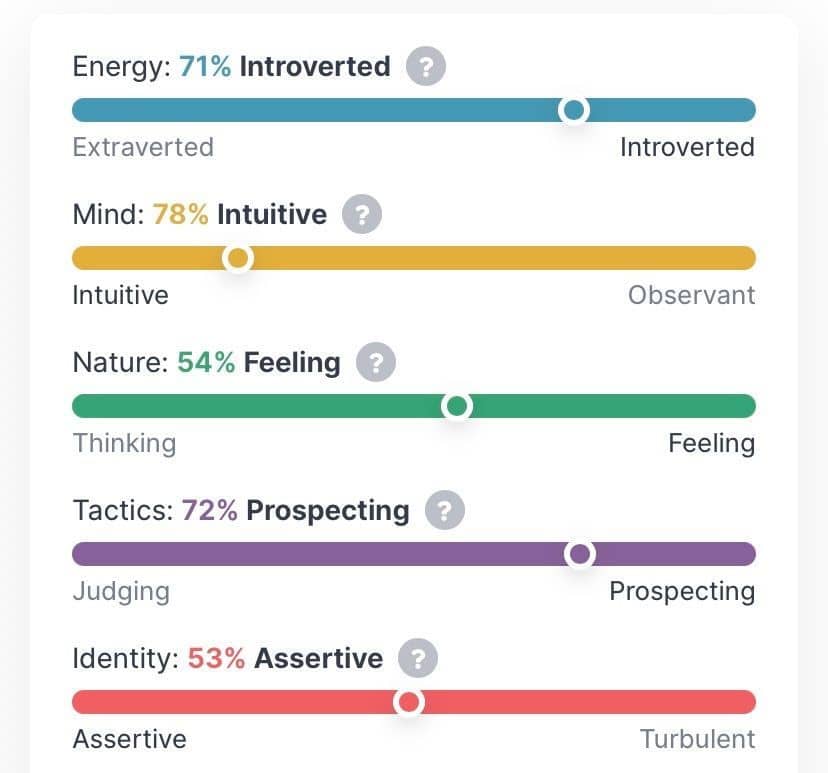
Task: Click the Thinking label
Action: (125, 444)
